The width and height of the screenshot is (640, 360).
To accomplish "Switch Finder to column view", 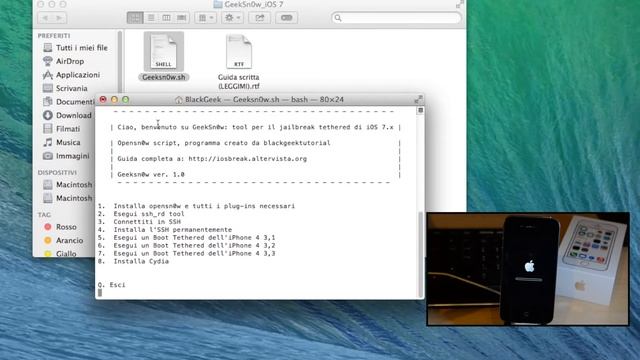I will (x=166, y=18).
